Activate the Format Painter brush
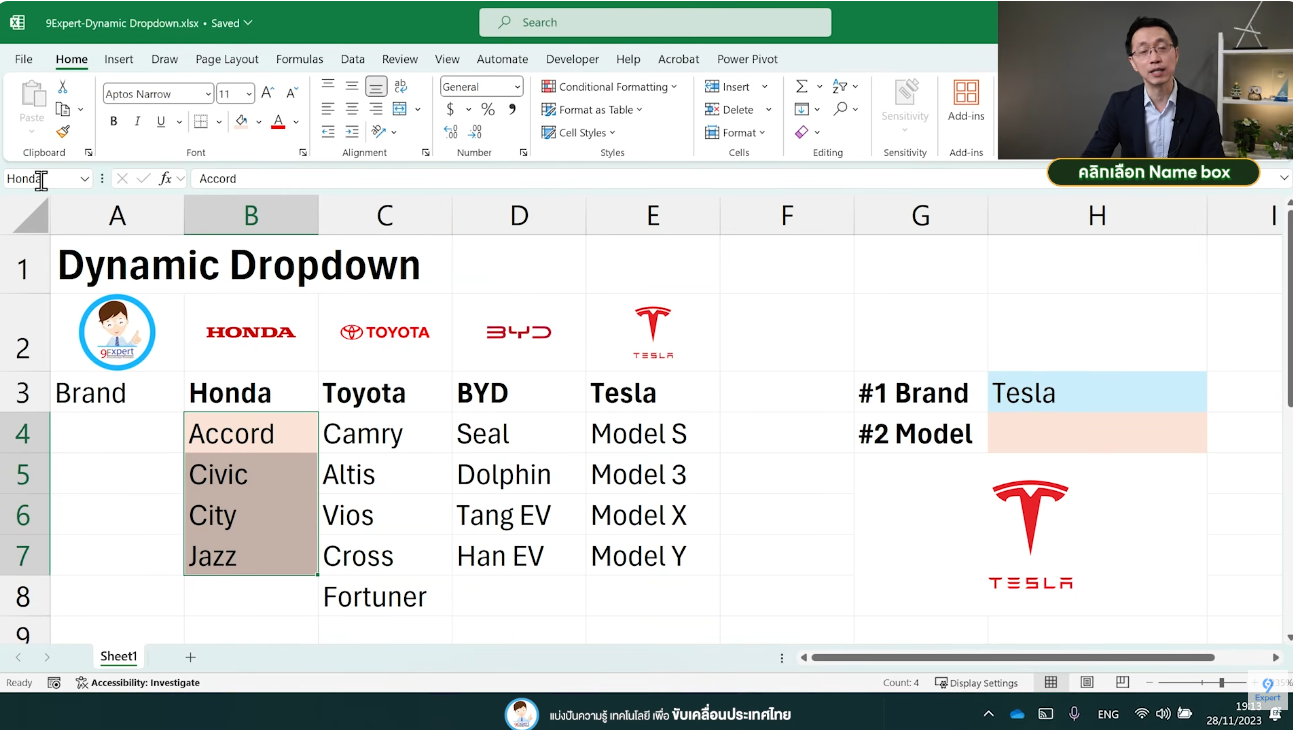Image resolution: width=1293 pixels, height=730 pixels. pos(63,131)
